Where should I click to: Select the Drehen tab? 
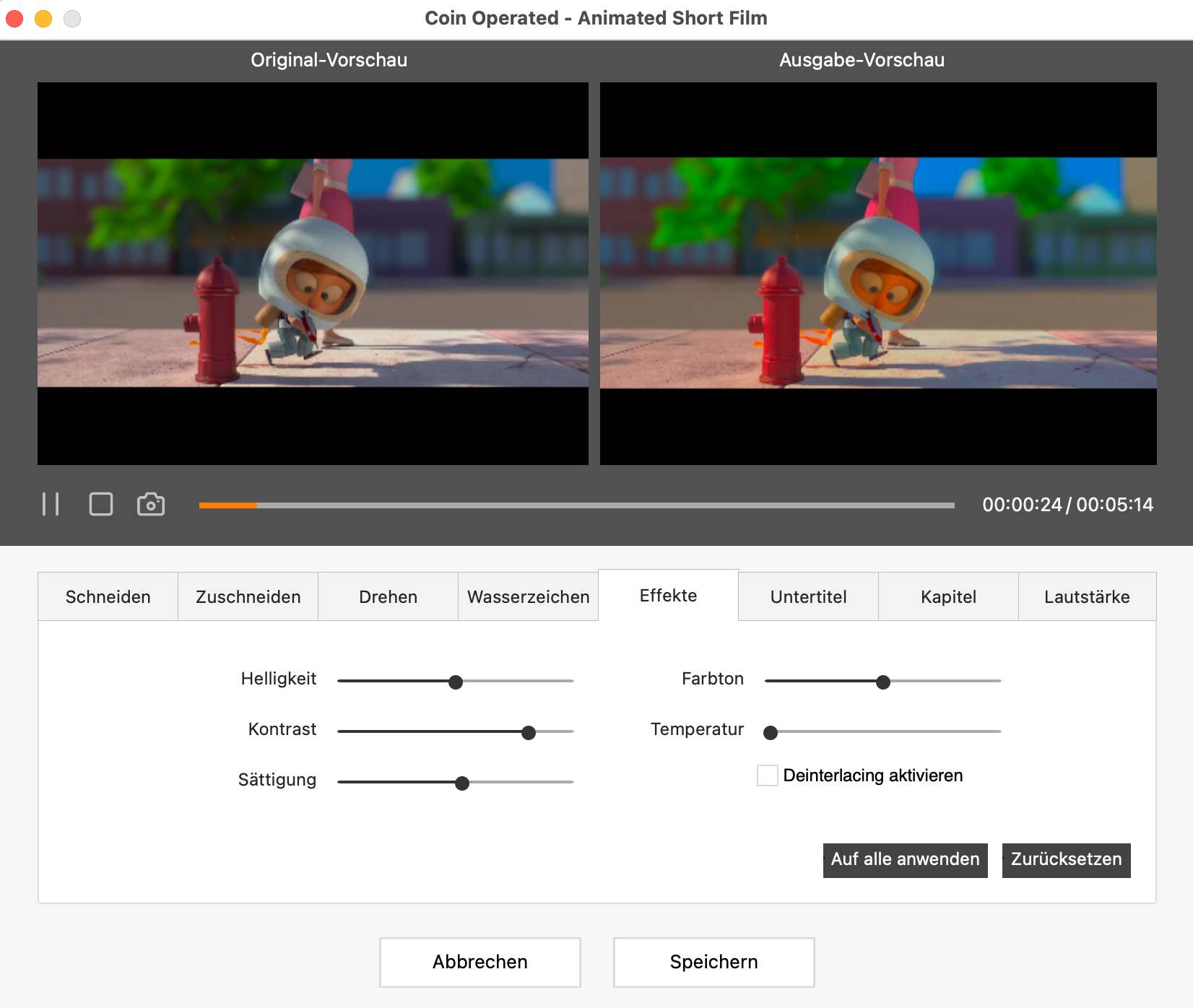click(388, 596)
